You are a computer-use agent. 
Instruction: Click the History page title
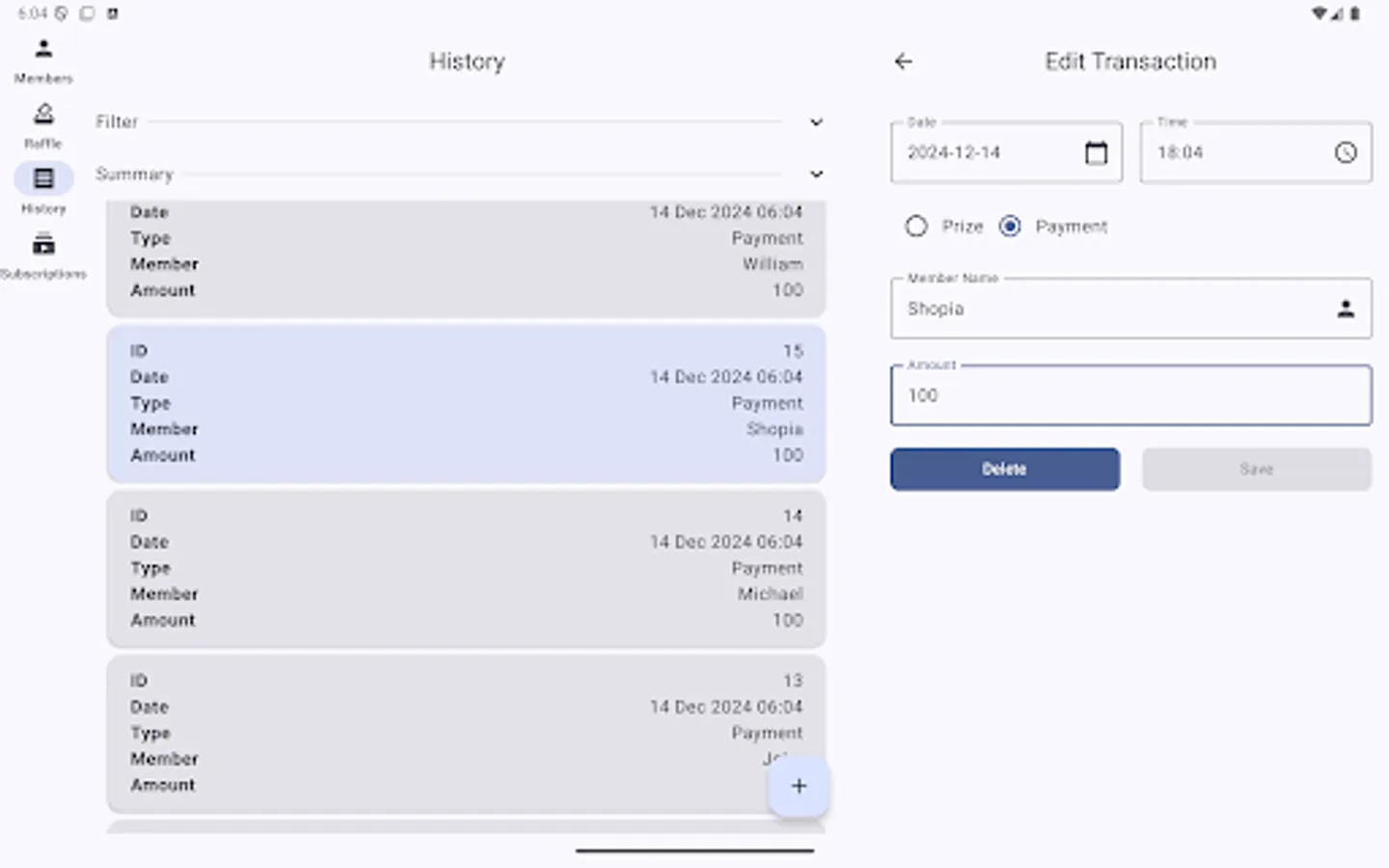pos(467,62)
